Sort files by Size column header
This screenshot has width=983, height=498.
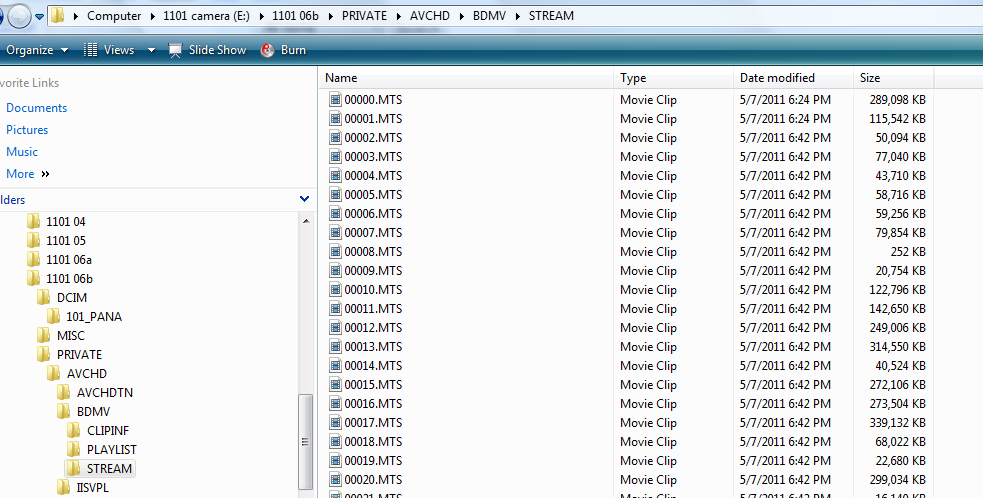pyautogui.click(x=892, y=78)
